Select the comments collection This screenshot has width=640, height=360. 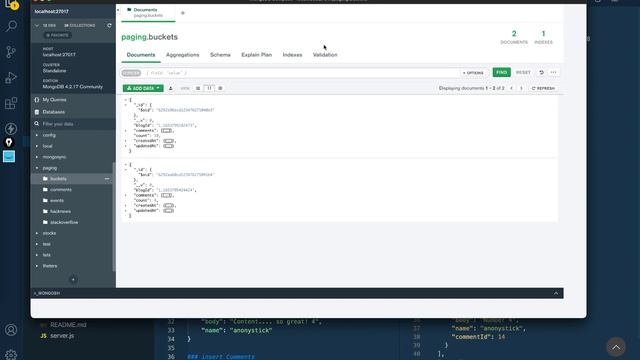61,190
